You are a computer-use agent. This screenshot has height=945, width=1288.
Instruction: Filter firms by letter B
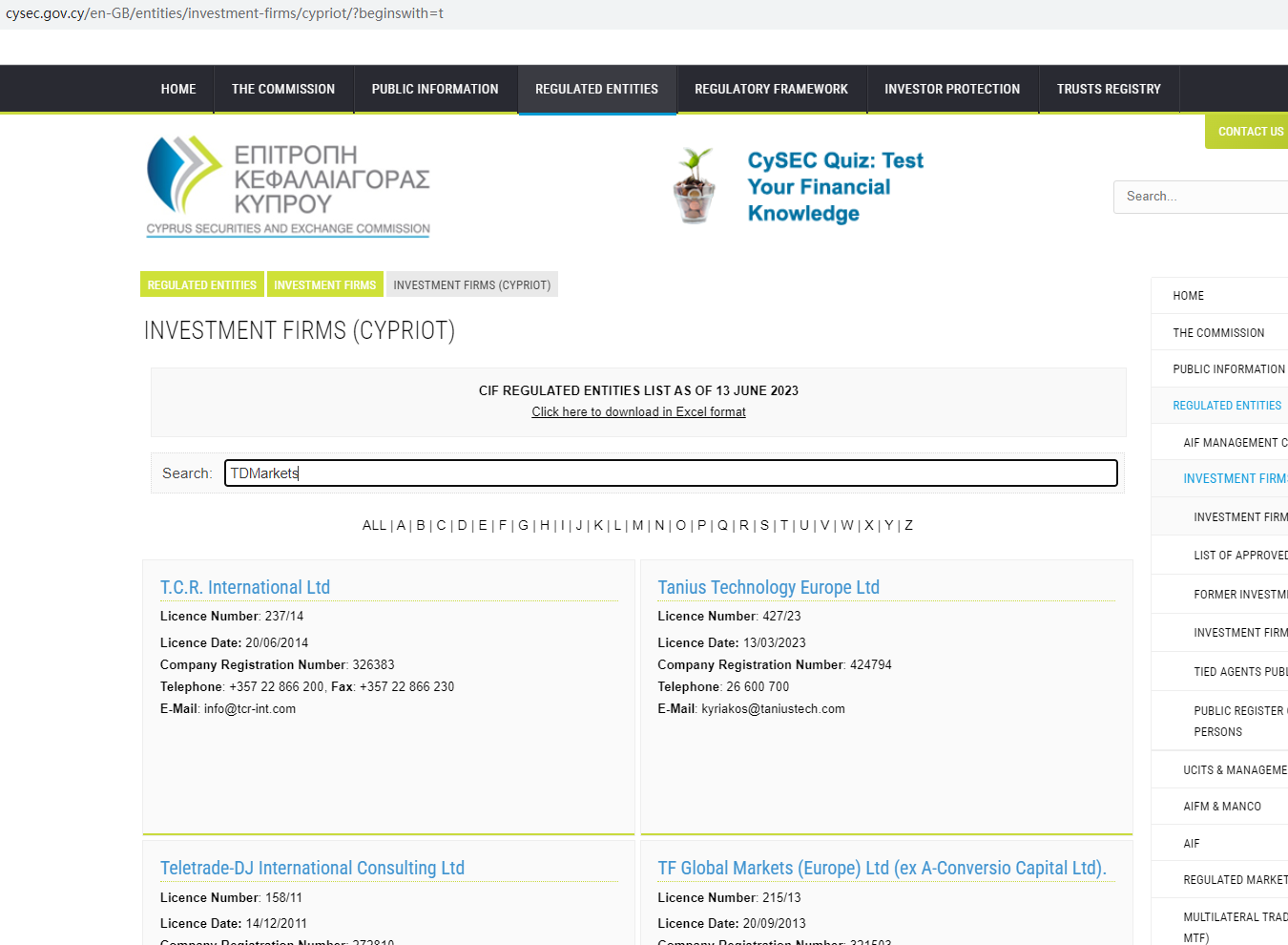[421, 525]
